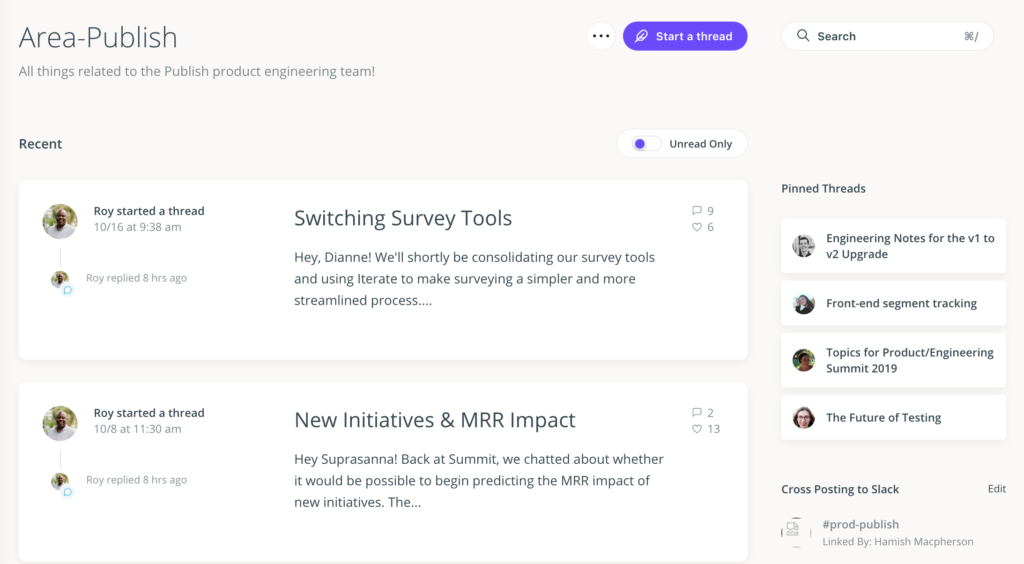Click Edit next to Cross Posting to Slack
Viewport: 1024px width, 564px height.
pyautogui.click(x=997, y=489)
